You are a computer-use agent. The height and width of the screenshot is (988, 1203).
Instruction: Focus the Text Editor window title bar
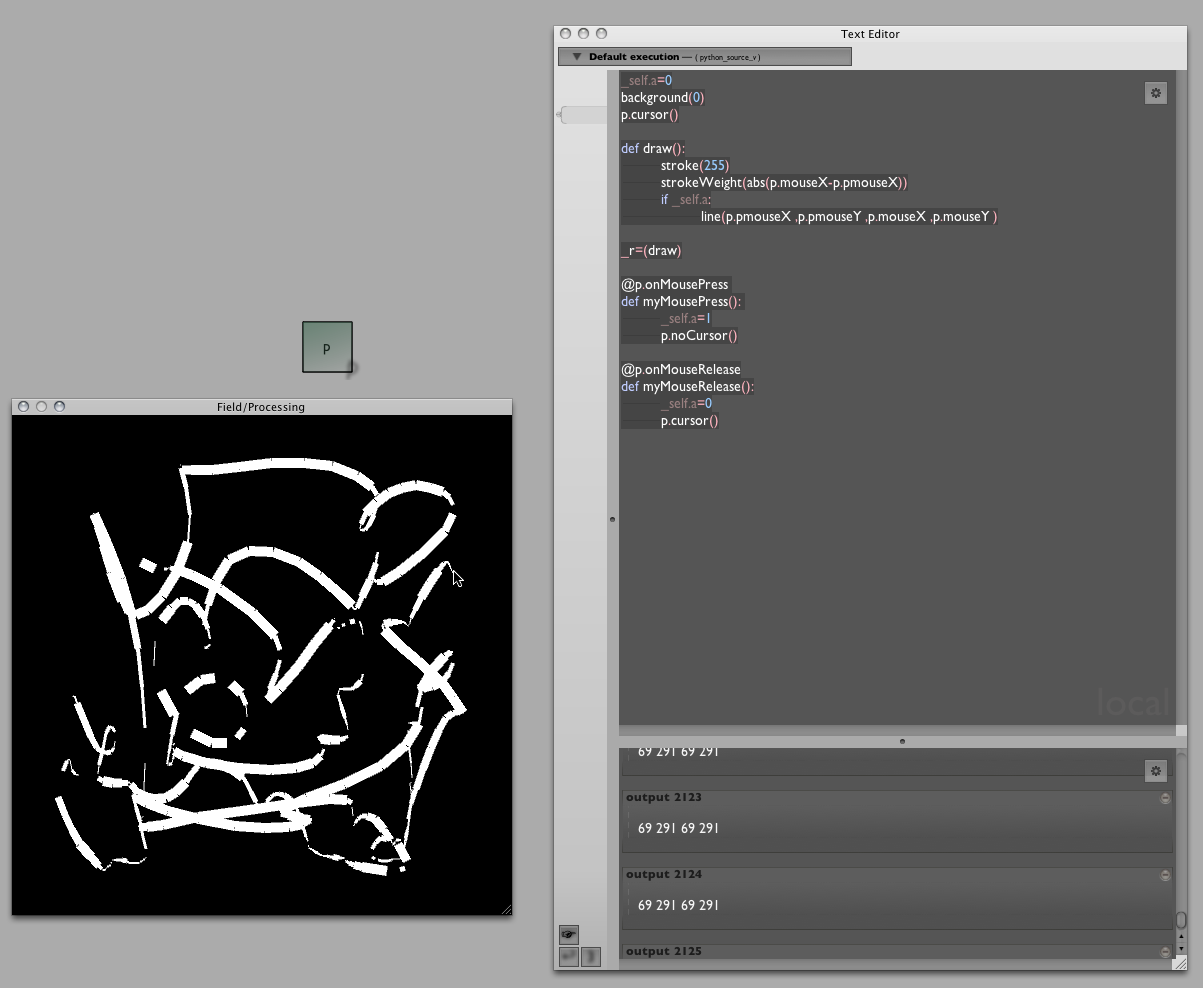[x=870, y=34]
